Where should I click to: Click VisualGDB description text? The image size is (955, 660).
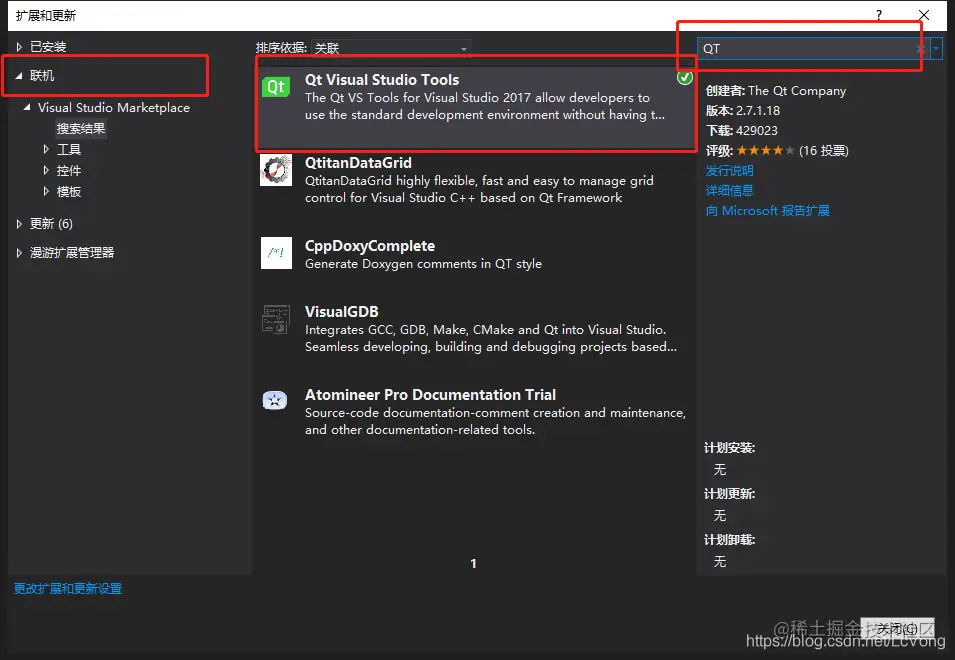click(x=491, y=338)
